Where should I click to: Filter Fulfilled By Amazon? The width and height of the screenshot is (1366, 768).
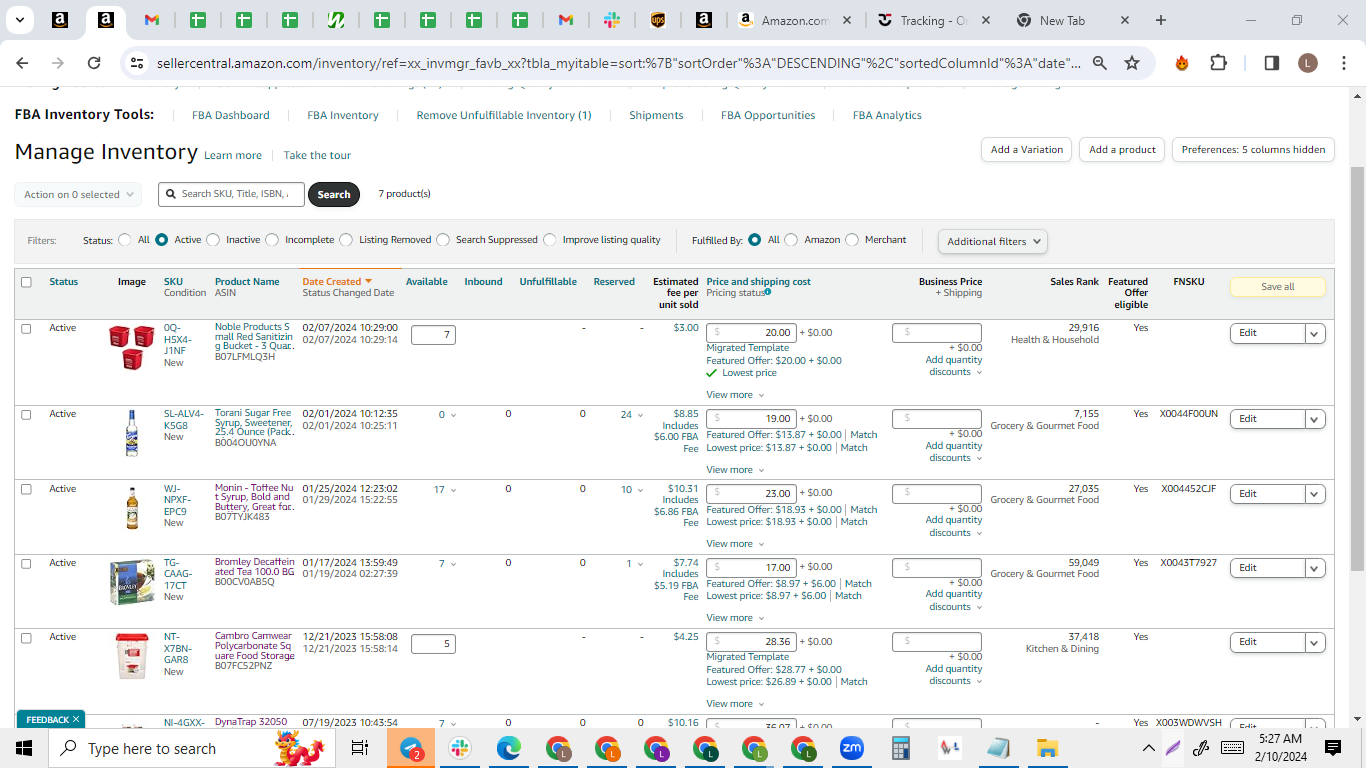click(791, 240)
